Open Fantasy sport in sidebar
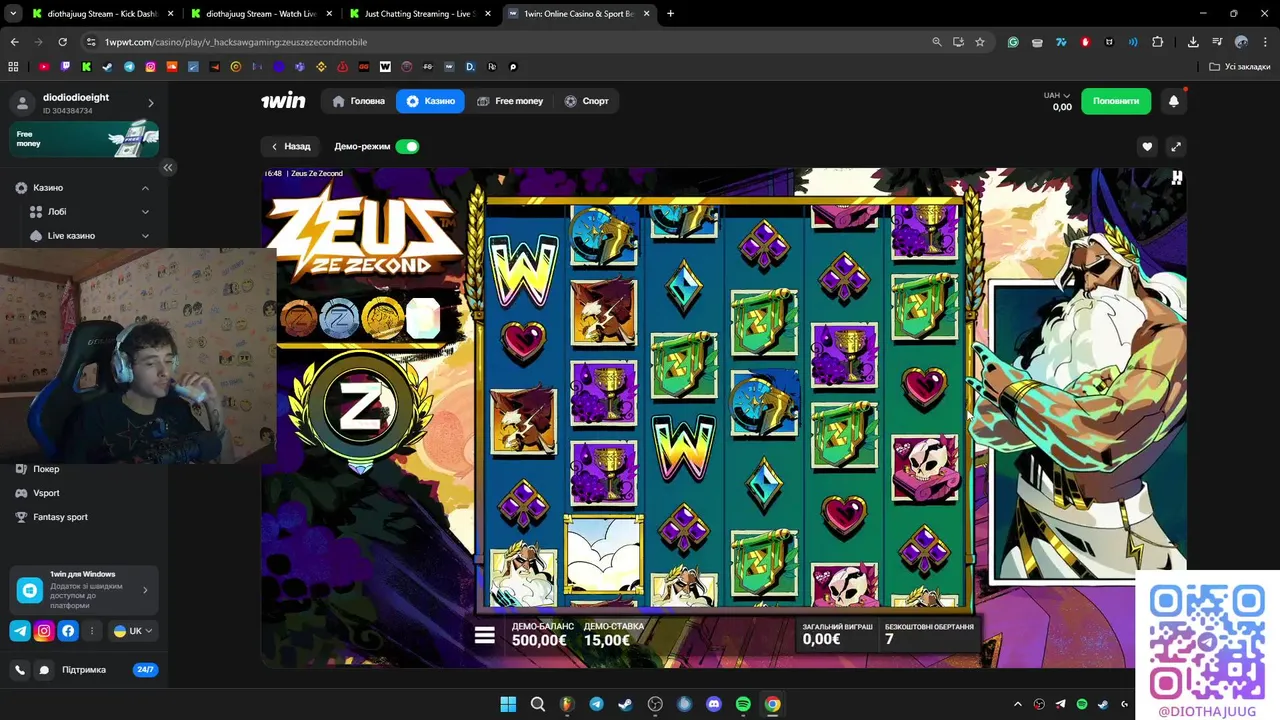The image size is (1280, 720). coord(60,517)
